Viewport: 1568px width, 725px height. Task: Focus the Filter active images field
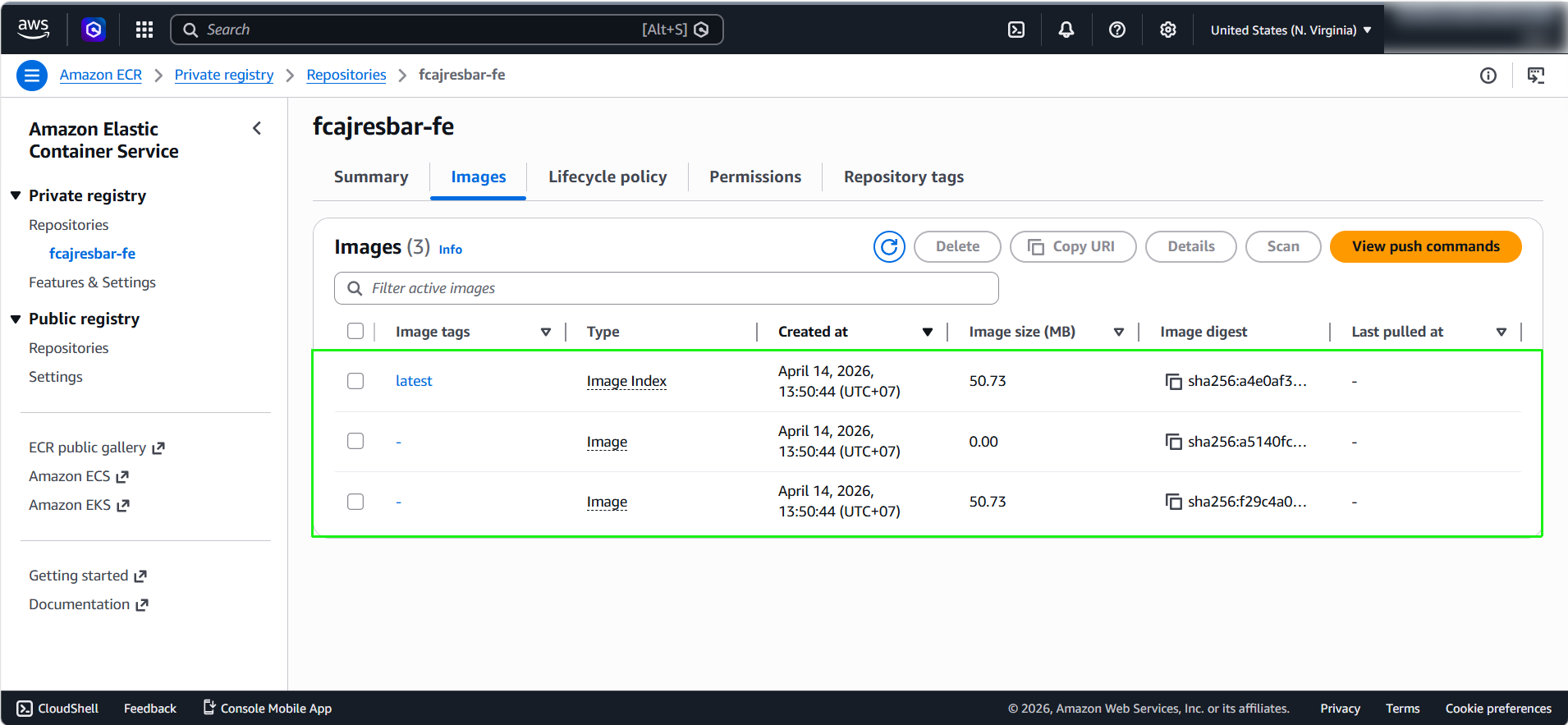667,288
